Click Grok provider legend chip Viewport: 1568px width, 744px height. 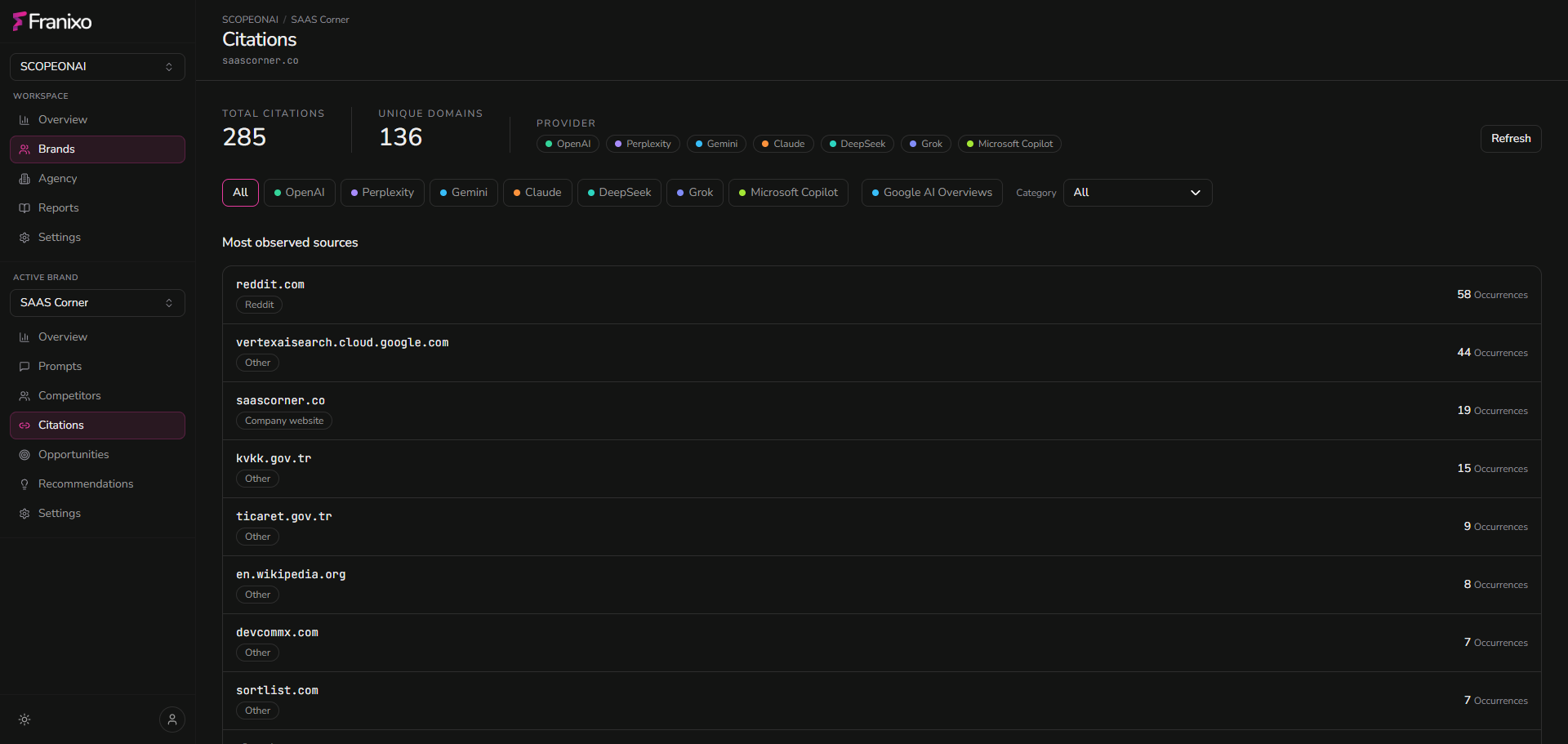click(x=926, y=144)
